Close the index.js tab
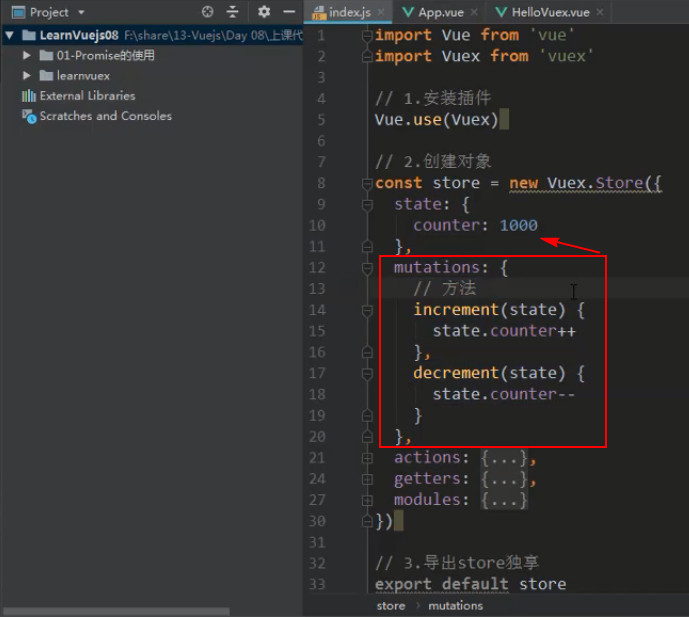The width and height of the screenshot is (689, 617). tap(381, 12)
